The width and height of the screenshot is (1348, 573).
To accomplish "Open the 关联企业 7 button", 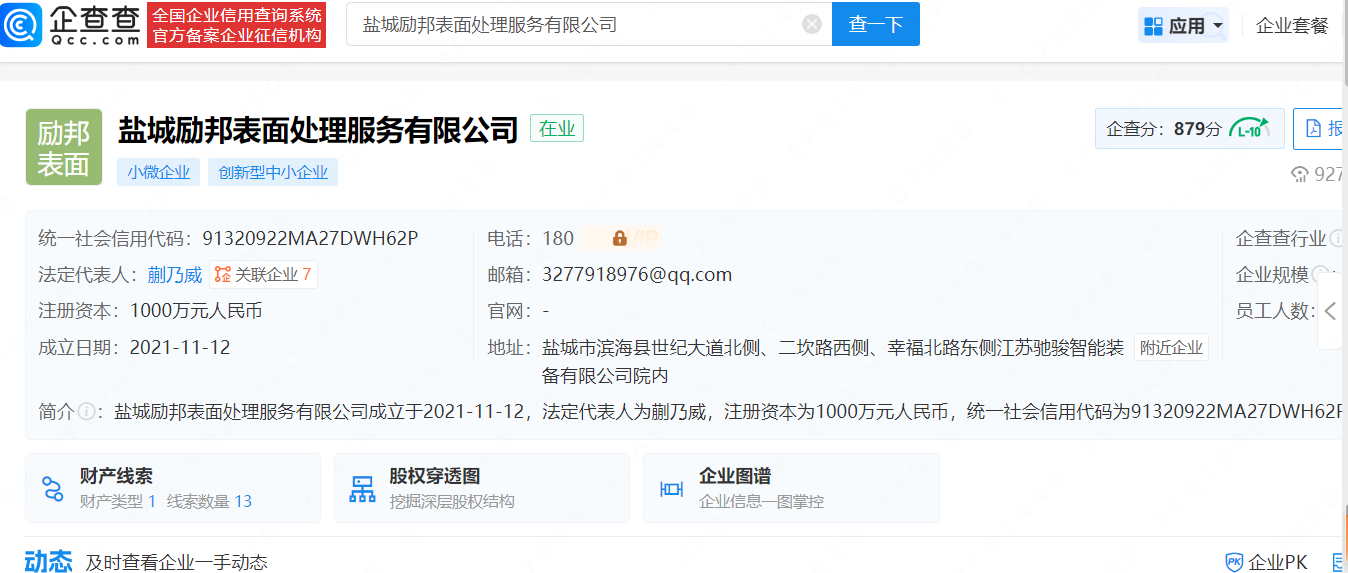I will pos(264,274).
